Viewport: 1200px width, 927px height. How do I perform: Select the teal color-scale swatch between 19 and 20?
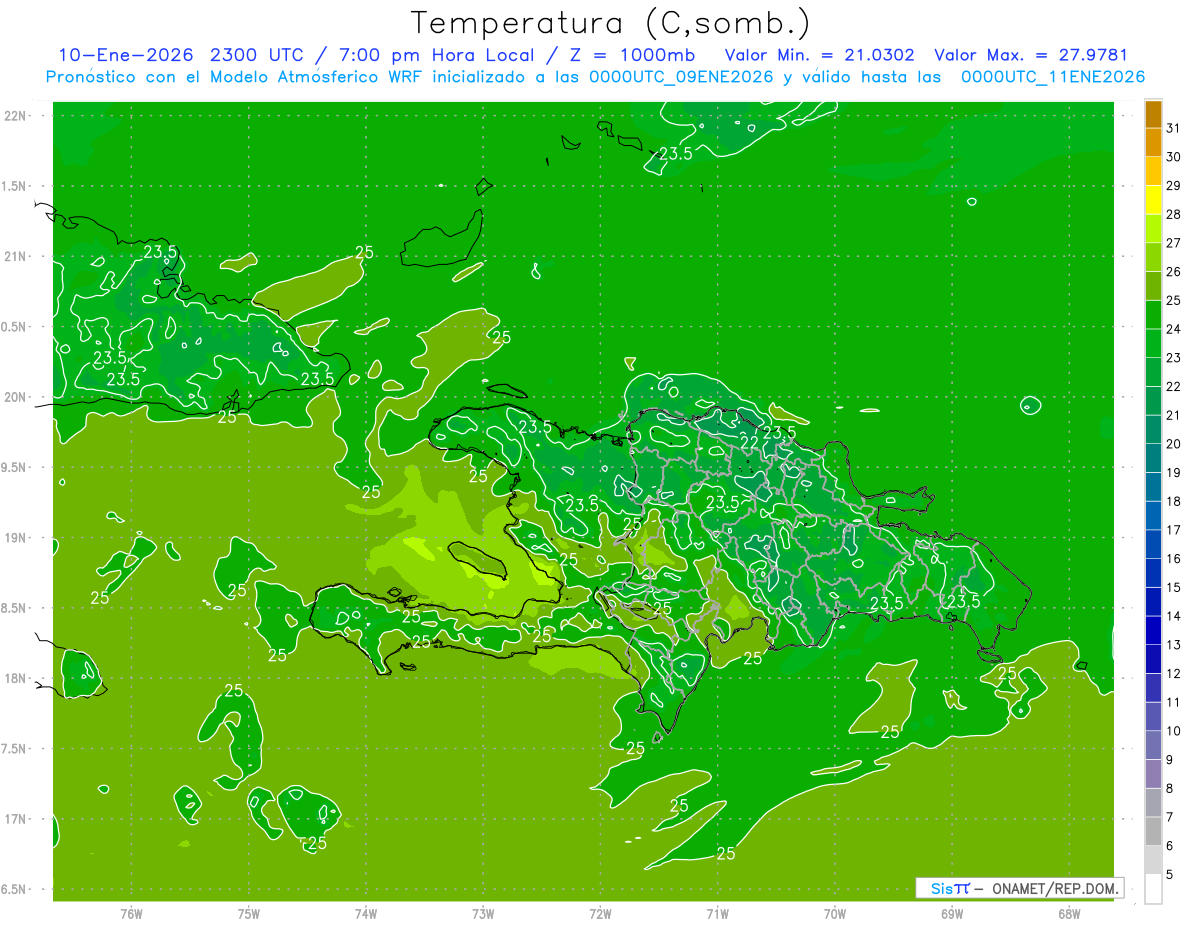click(1153, 458)
